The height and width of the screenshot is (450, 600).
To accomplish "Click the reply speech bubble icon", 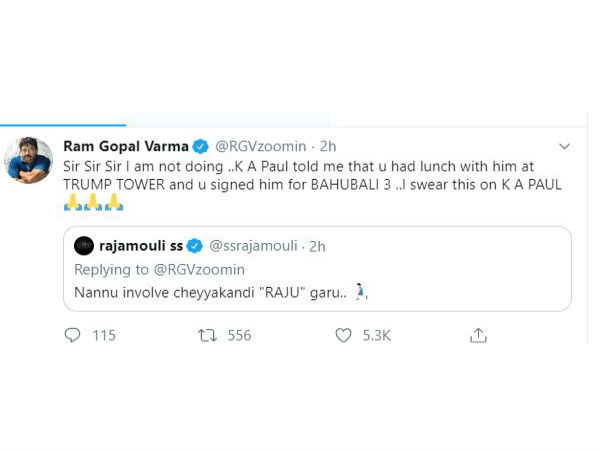I will pos(72,335).
